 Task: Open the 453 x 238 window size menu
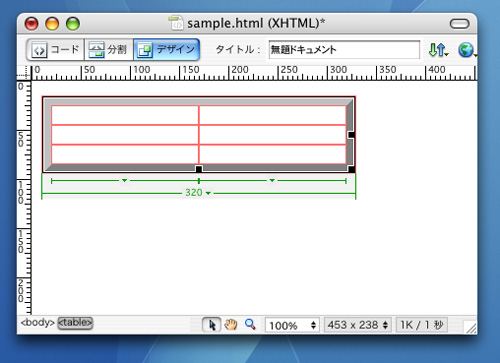(x=358, y=325)
